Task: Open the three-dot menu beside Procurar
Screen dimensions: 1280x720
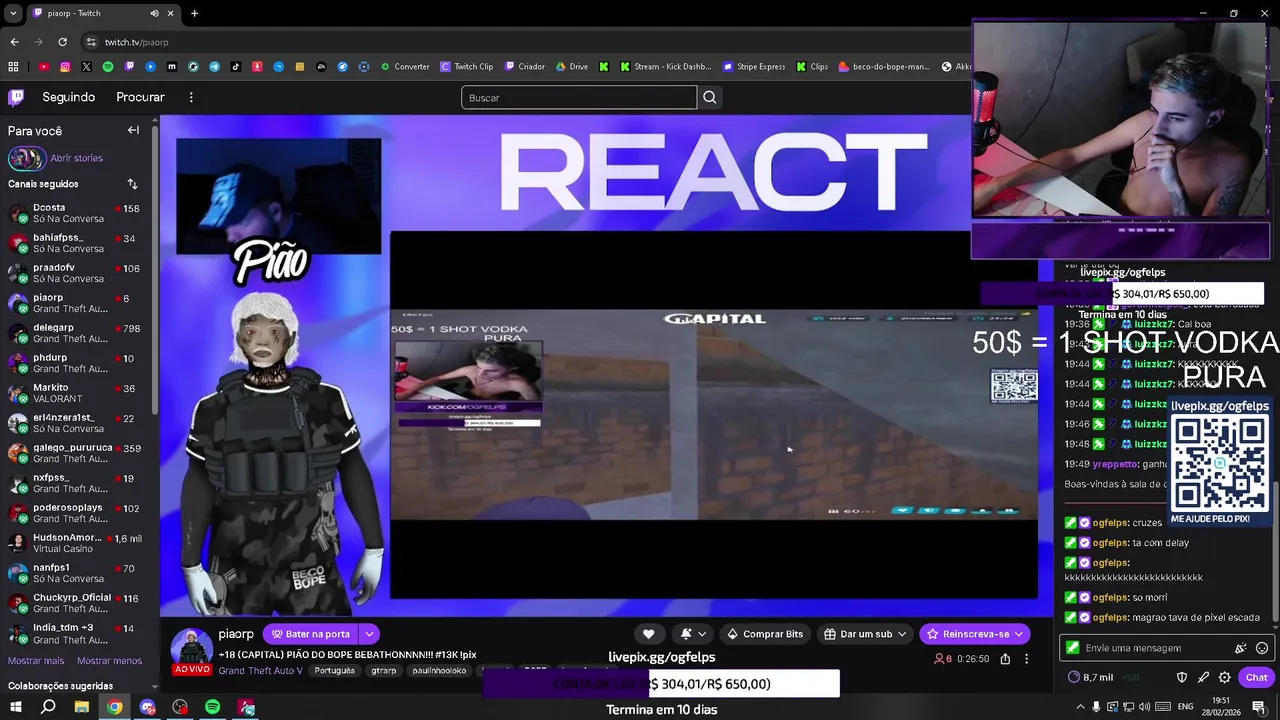Action: point(191,97)
